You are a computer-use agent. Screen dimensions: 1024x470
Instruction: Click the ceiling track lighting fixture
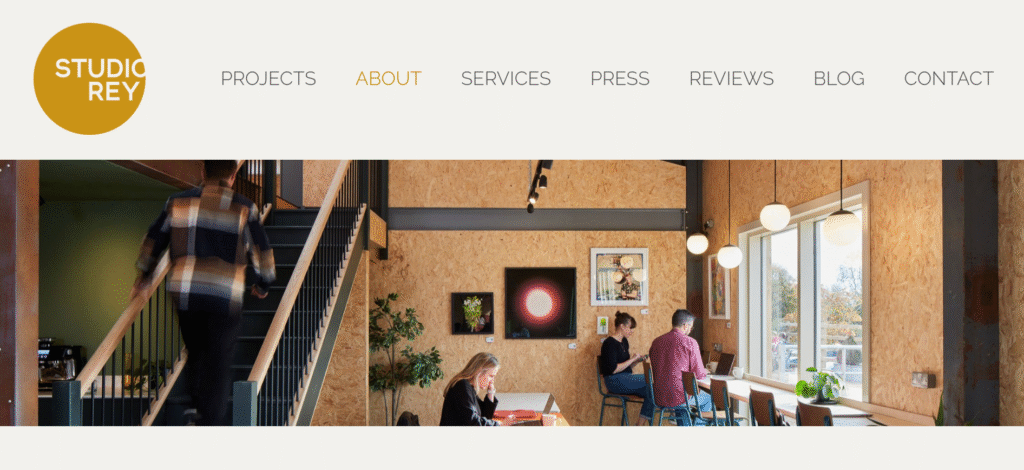click(539, 185)
